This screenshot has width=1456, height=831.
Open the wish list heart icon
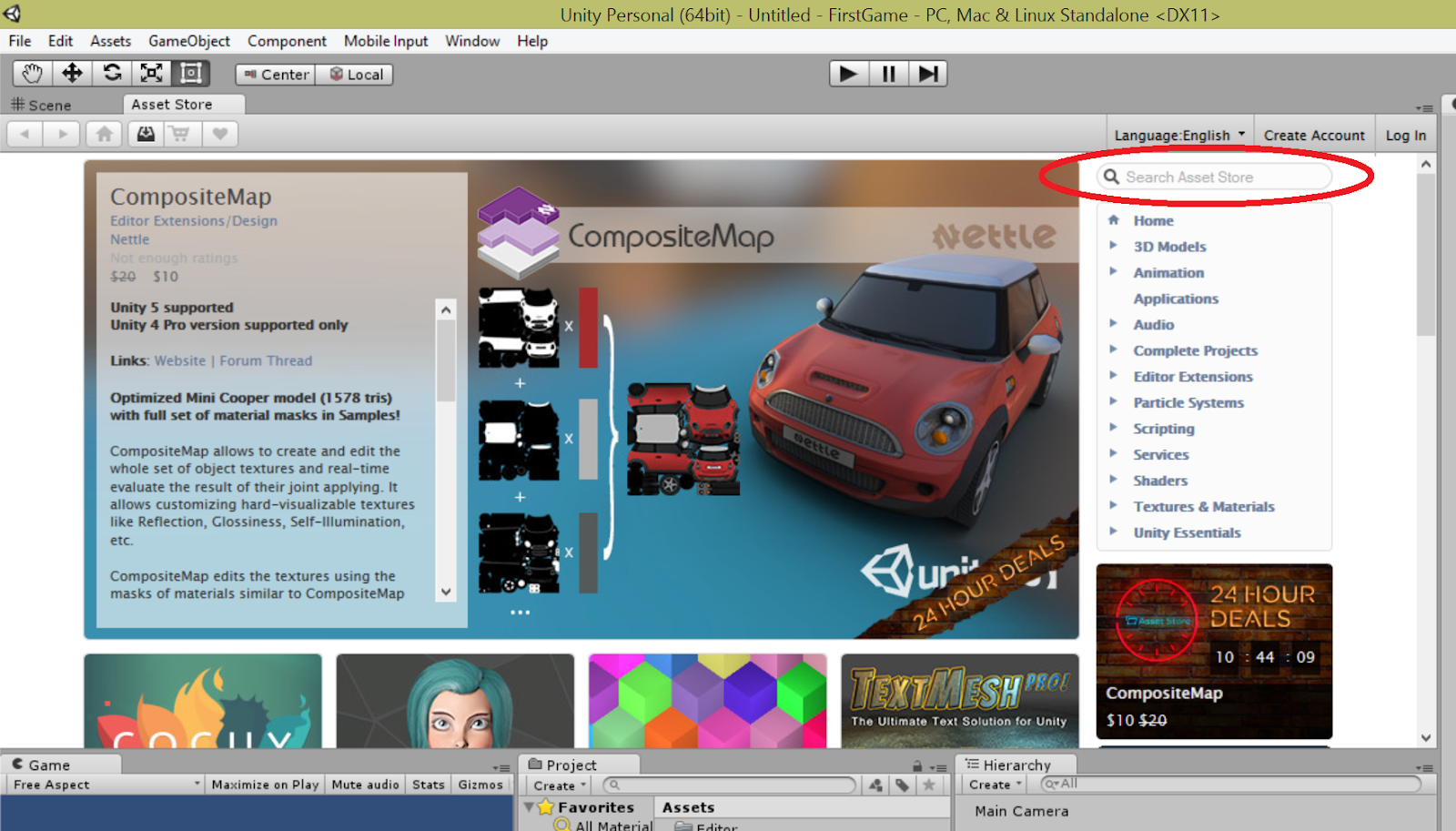click(219, 134)
